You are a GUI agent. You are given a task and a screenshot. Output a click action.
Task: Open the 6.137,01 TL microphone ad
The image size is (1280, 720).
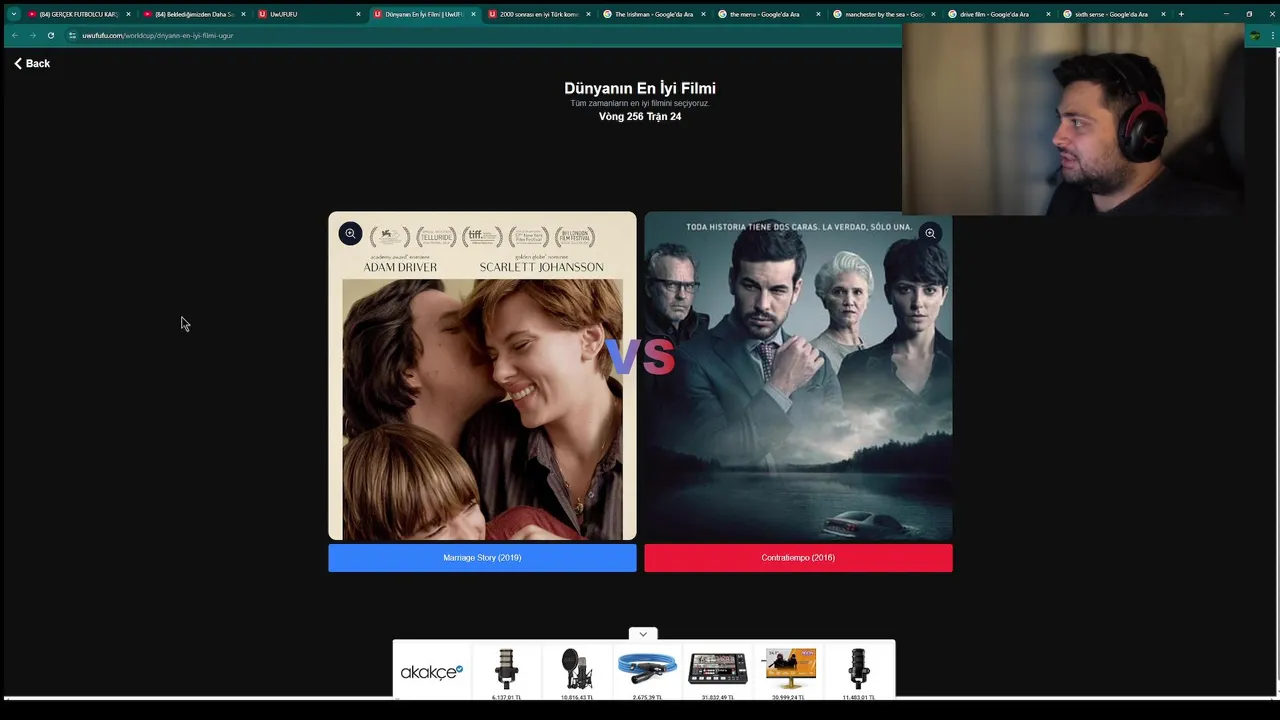pos(506,673)
